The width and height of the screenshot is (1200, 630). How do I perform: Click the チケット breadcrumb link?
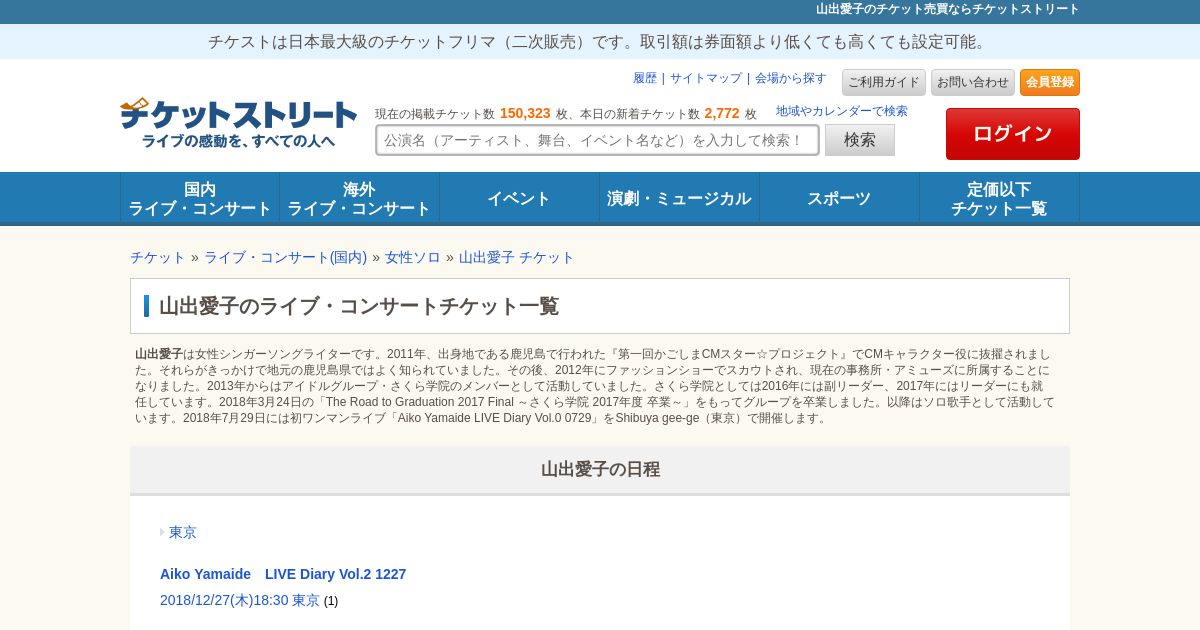coord(158,257)
